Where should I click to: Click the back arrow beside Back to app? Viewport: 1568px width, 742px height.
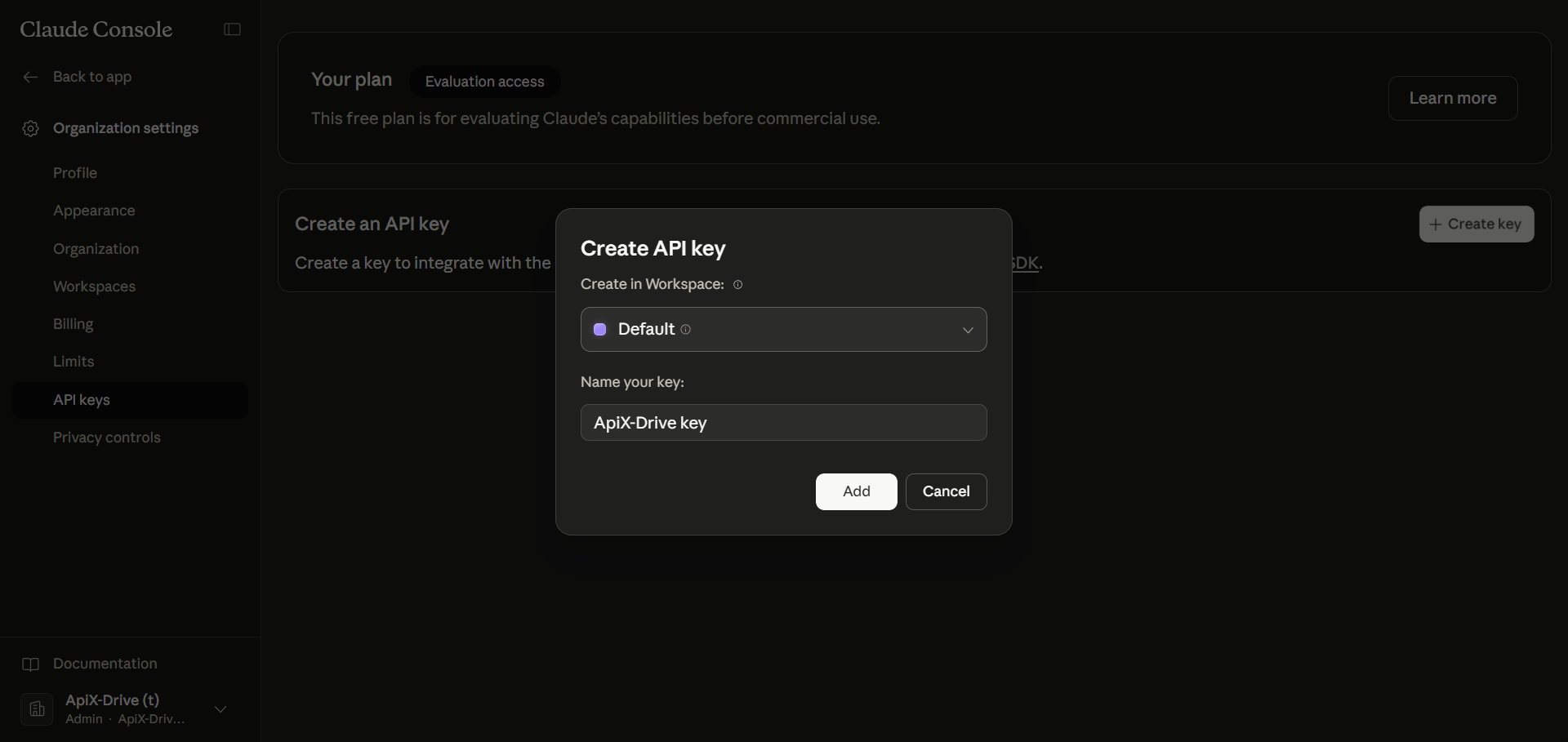click(x=30, y=77)
